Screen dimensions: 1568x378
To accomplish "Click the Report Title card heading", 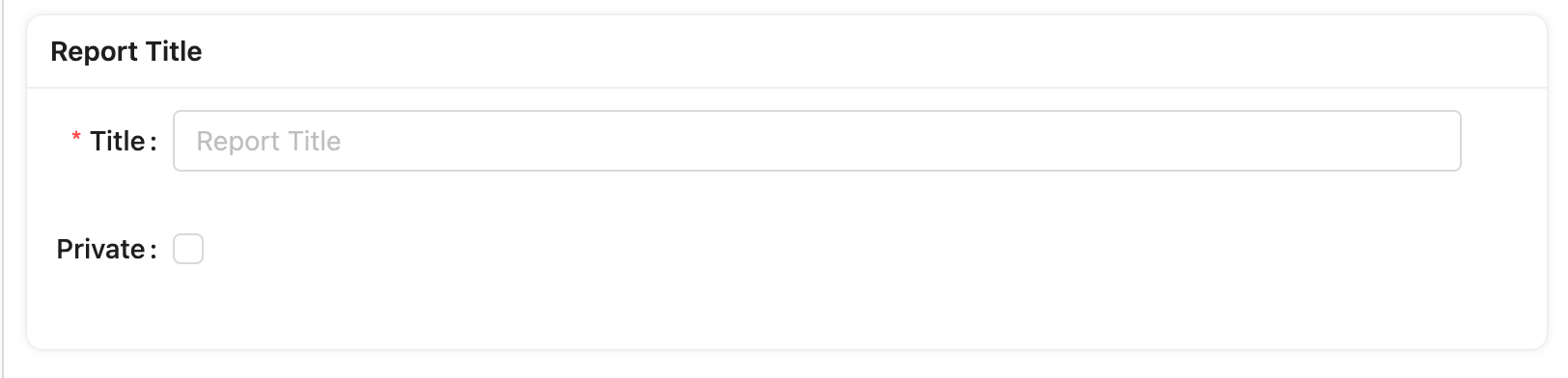I will pyautogui.click(x=126, y=51).
